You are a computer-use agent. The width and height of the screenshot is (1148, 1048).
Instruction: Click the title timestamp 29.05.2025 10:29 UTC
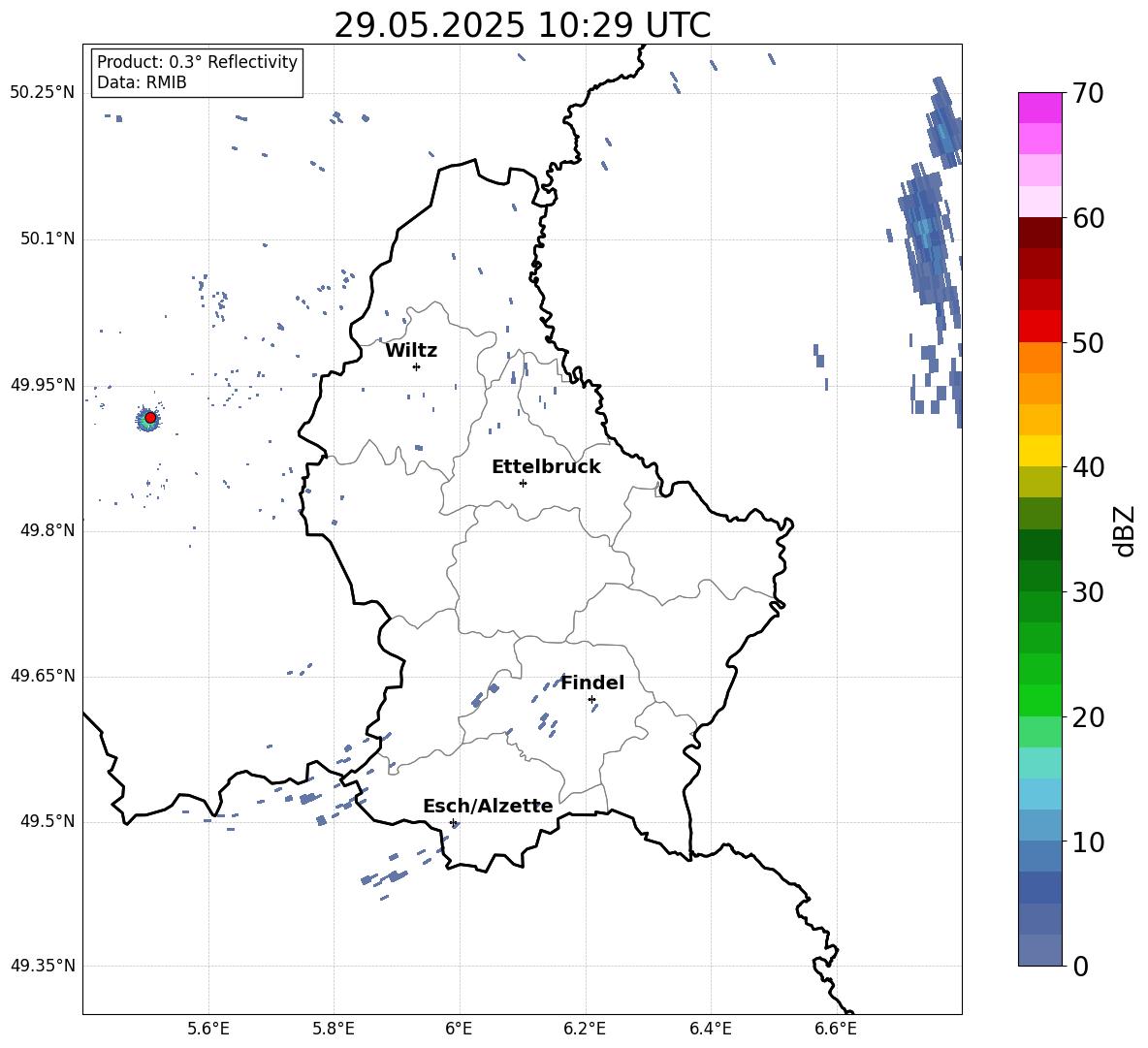point(523,25)
